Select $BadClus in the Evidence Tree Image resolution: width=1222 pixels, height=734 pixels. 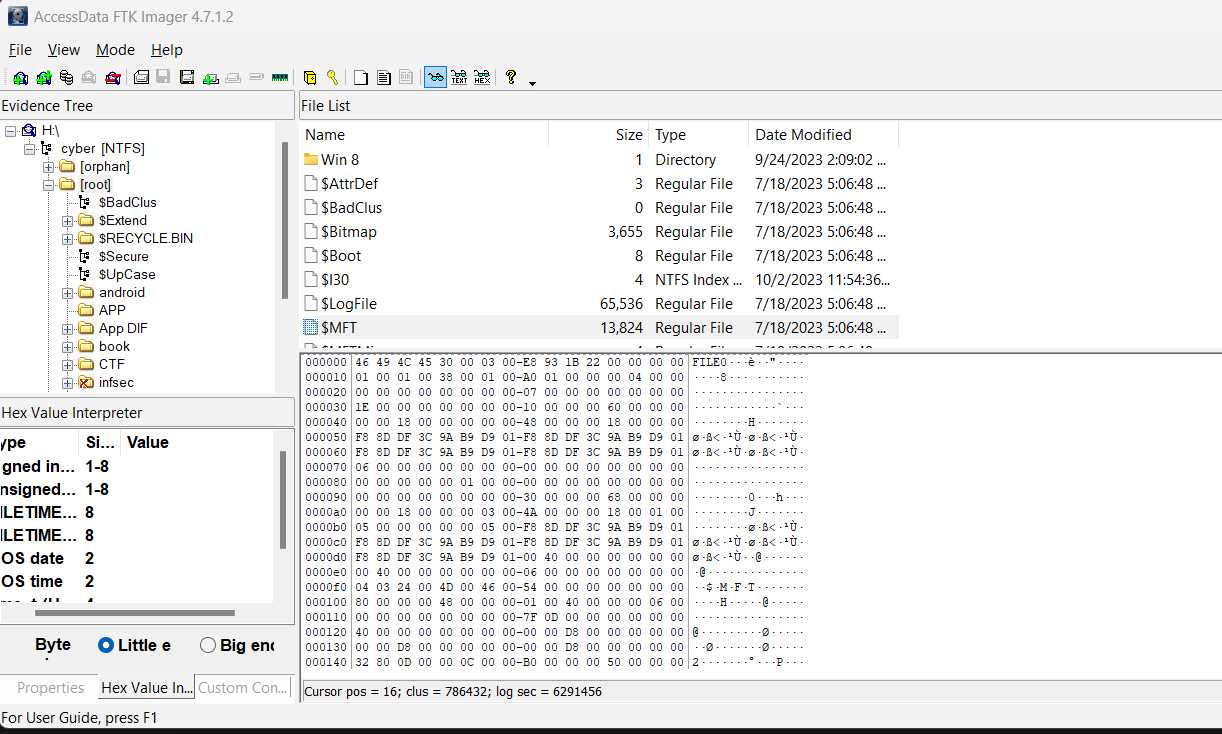128,202
